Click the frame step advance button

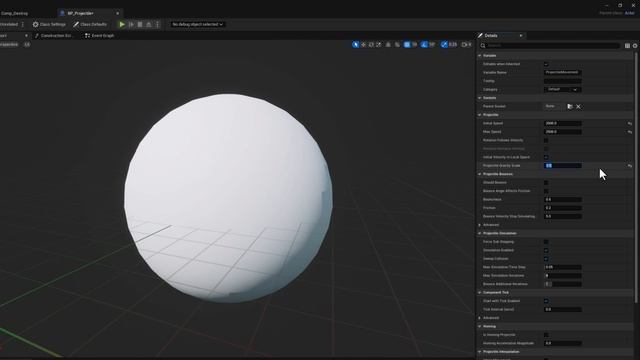point(131,24)
